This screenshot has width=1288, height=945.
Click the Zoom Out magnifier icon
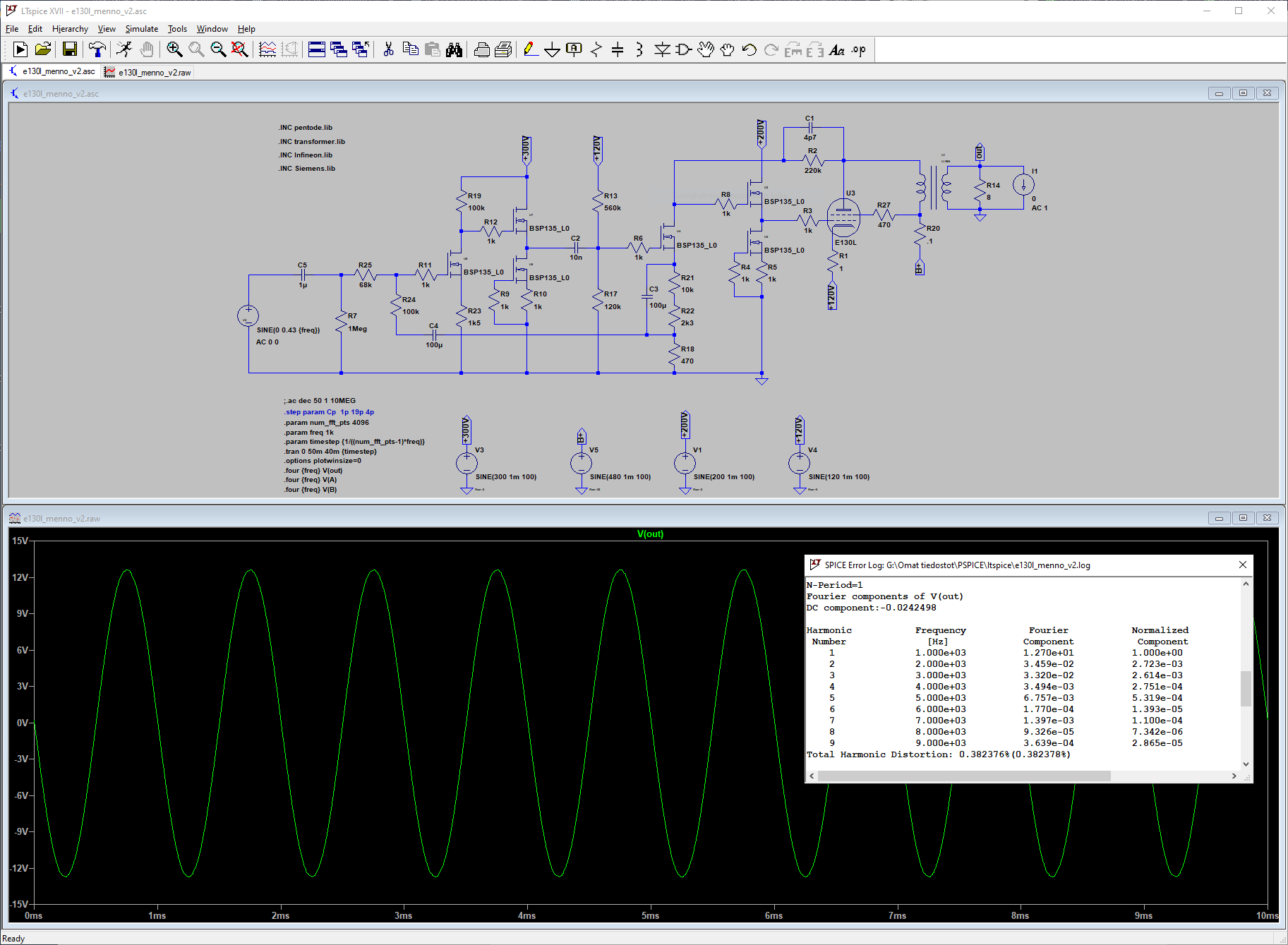[x=218, y=49]
